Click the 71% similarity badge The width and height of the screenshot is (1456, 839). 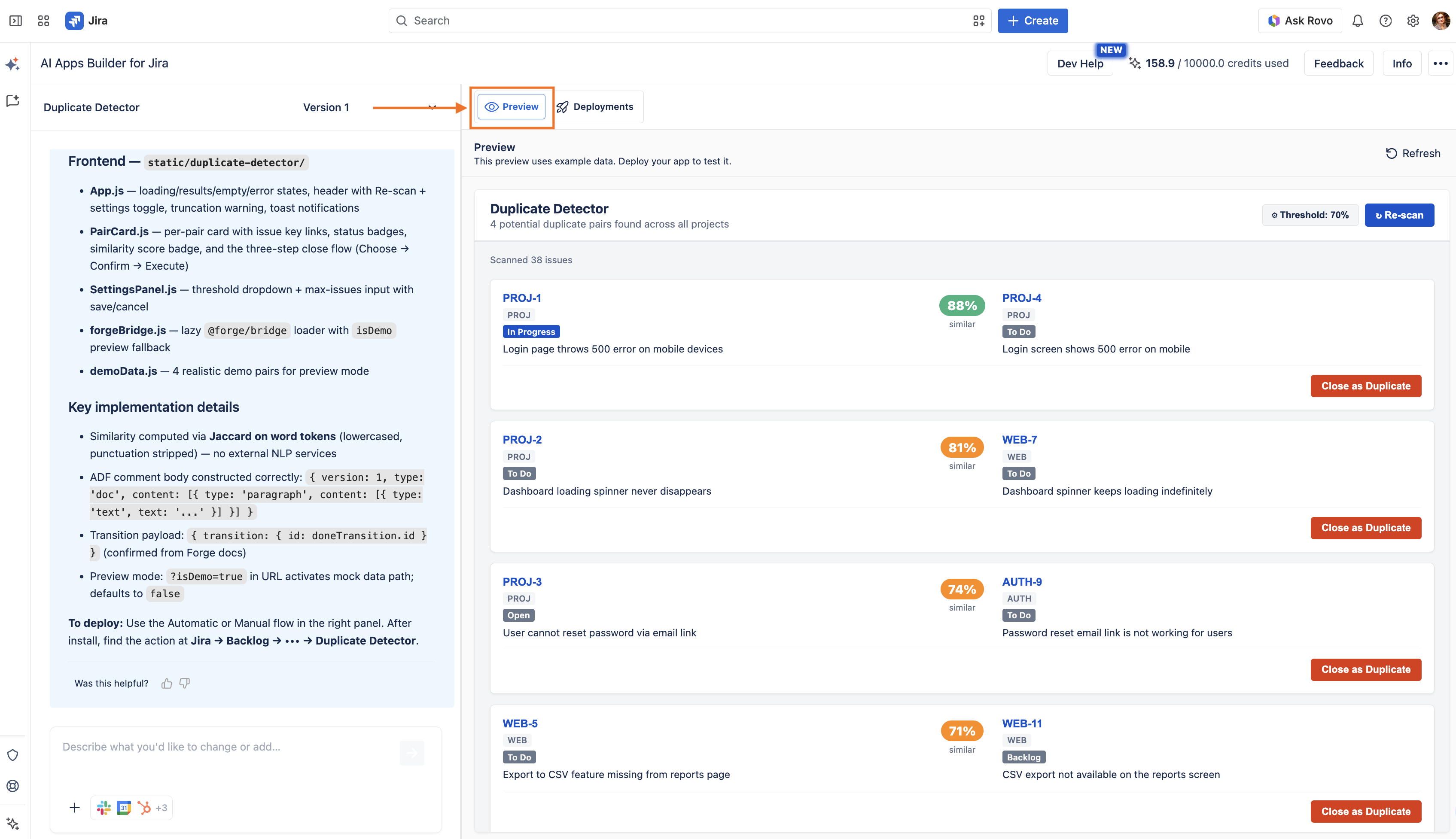[962, 731]
